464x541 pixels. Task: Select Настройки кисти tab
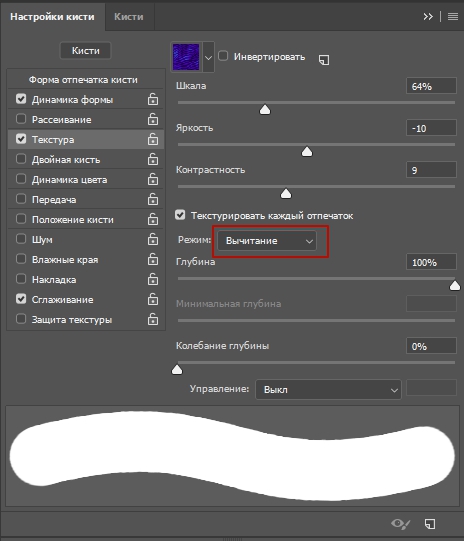(x=52, y=17)
